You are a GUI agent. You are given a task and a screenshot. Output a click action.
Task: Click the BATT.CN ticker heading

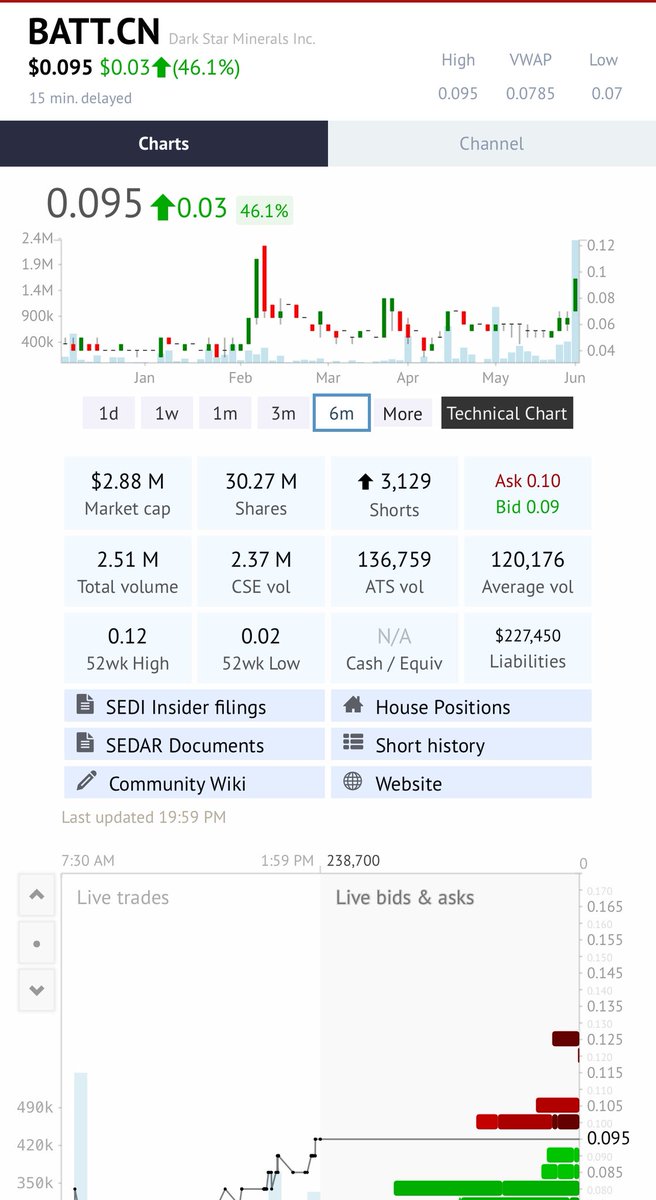[x=94, y=33]
